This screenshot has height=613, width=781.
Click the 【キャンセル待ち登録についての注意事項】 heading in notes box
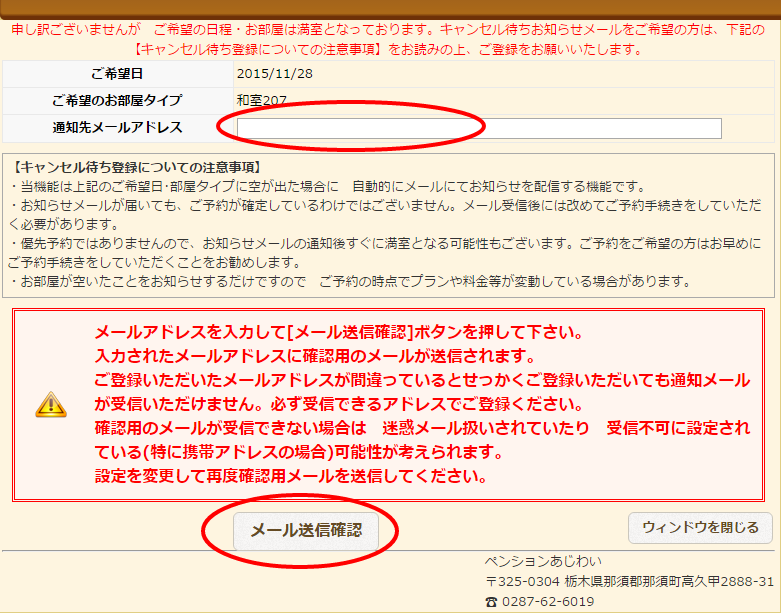[x=136, y=167]
